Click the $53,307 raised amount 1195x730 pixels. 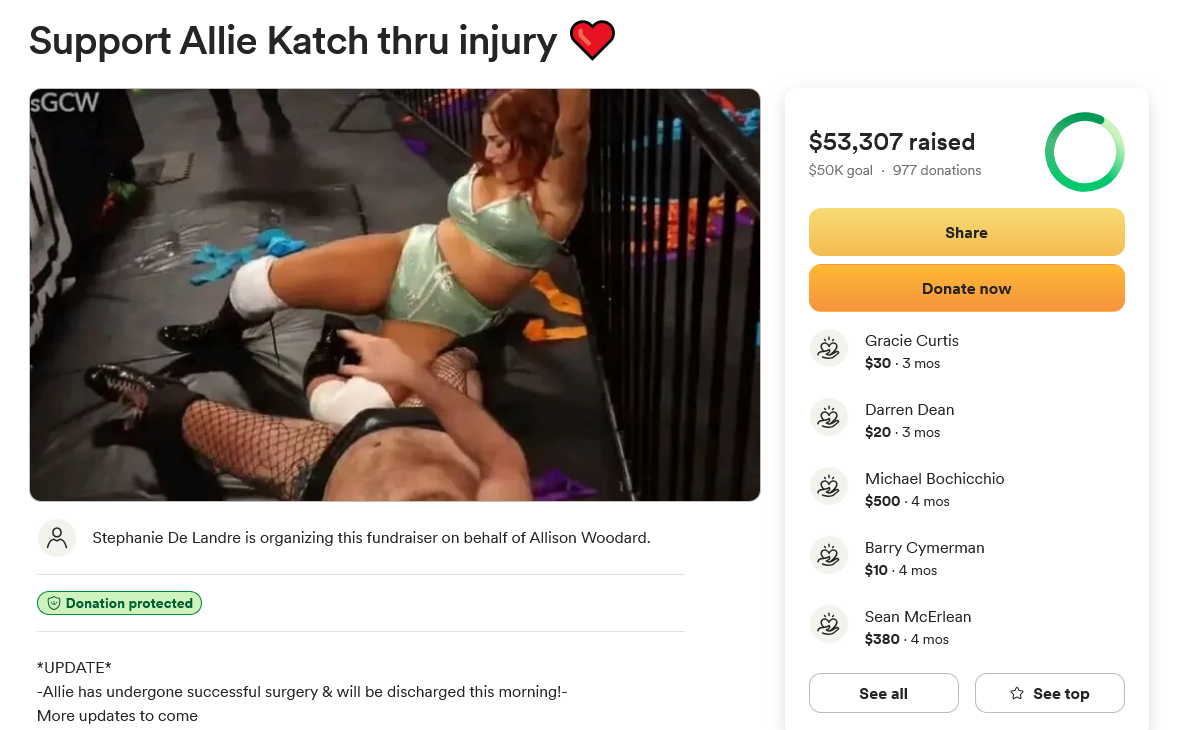coord(892,142)
